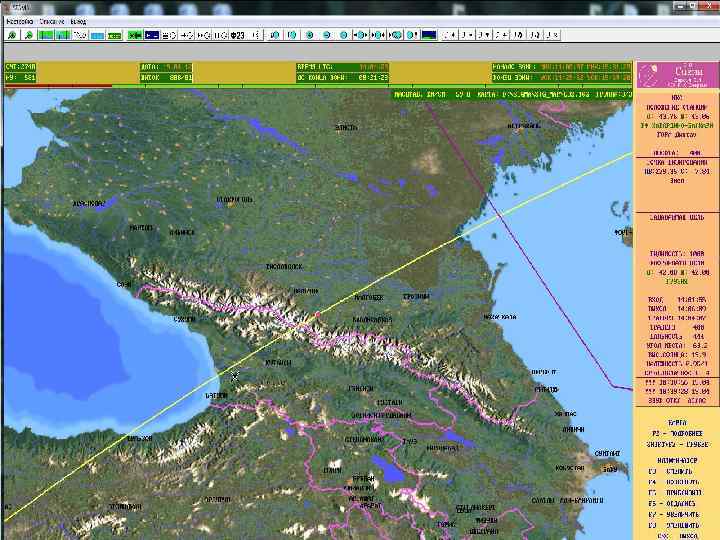Click the Батуми city label on map
The width and height of the screenshot is (720, 540).
[216, 395]
